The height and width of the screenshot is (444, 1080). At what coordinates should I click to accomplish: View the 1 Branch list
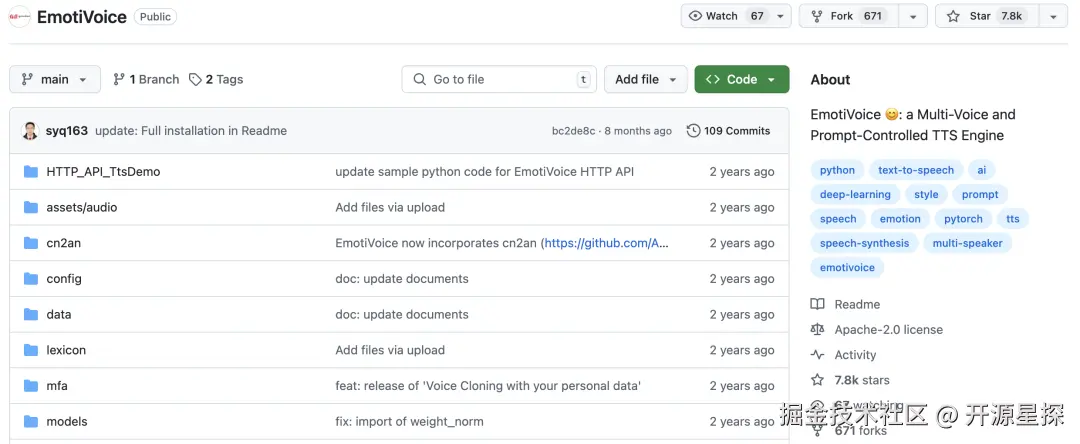(146, 80)
